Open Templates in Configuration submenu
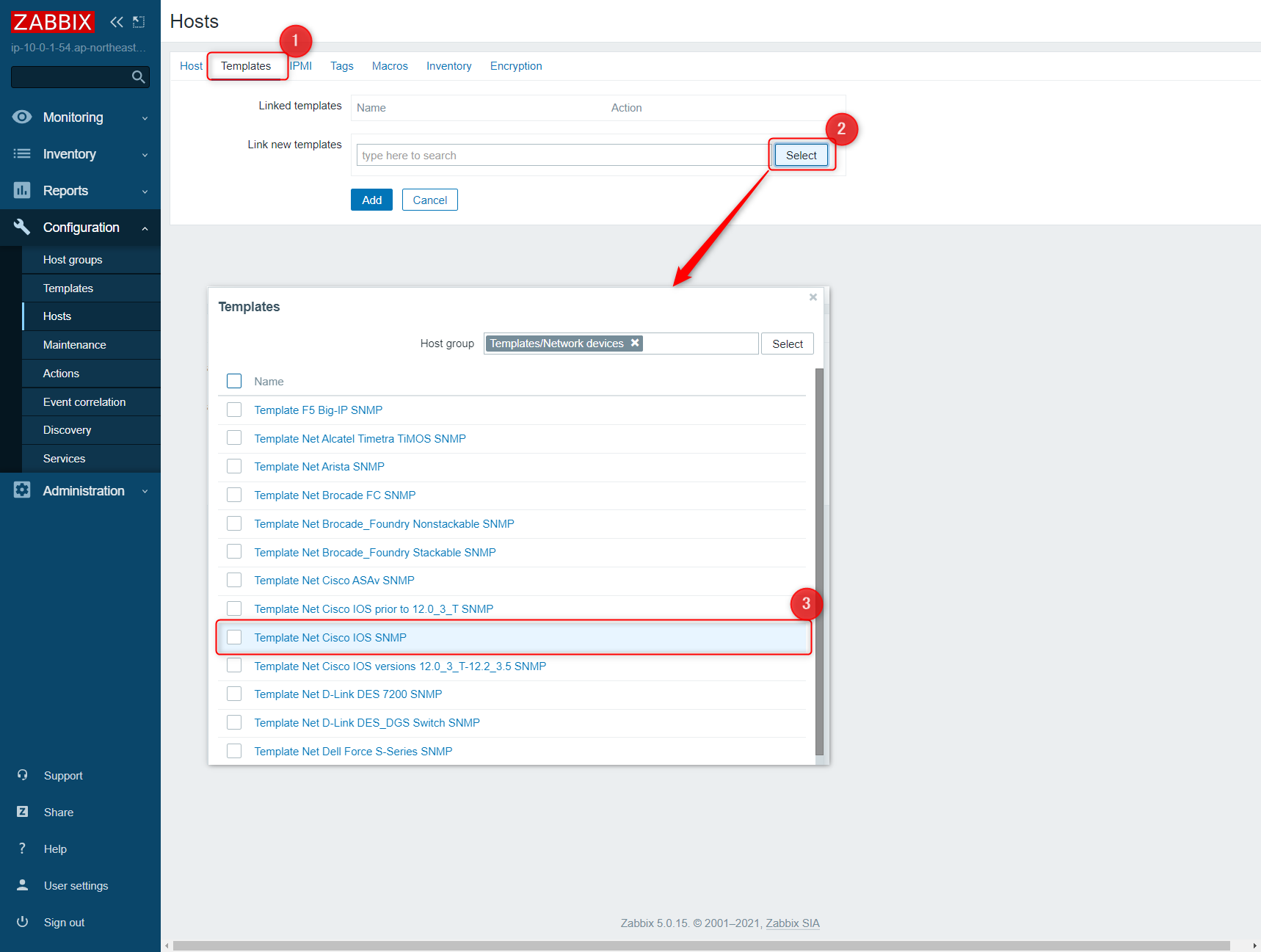Image resolution: width=1261 pixels, height=952 pixels. click(91, 288)
